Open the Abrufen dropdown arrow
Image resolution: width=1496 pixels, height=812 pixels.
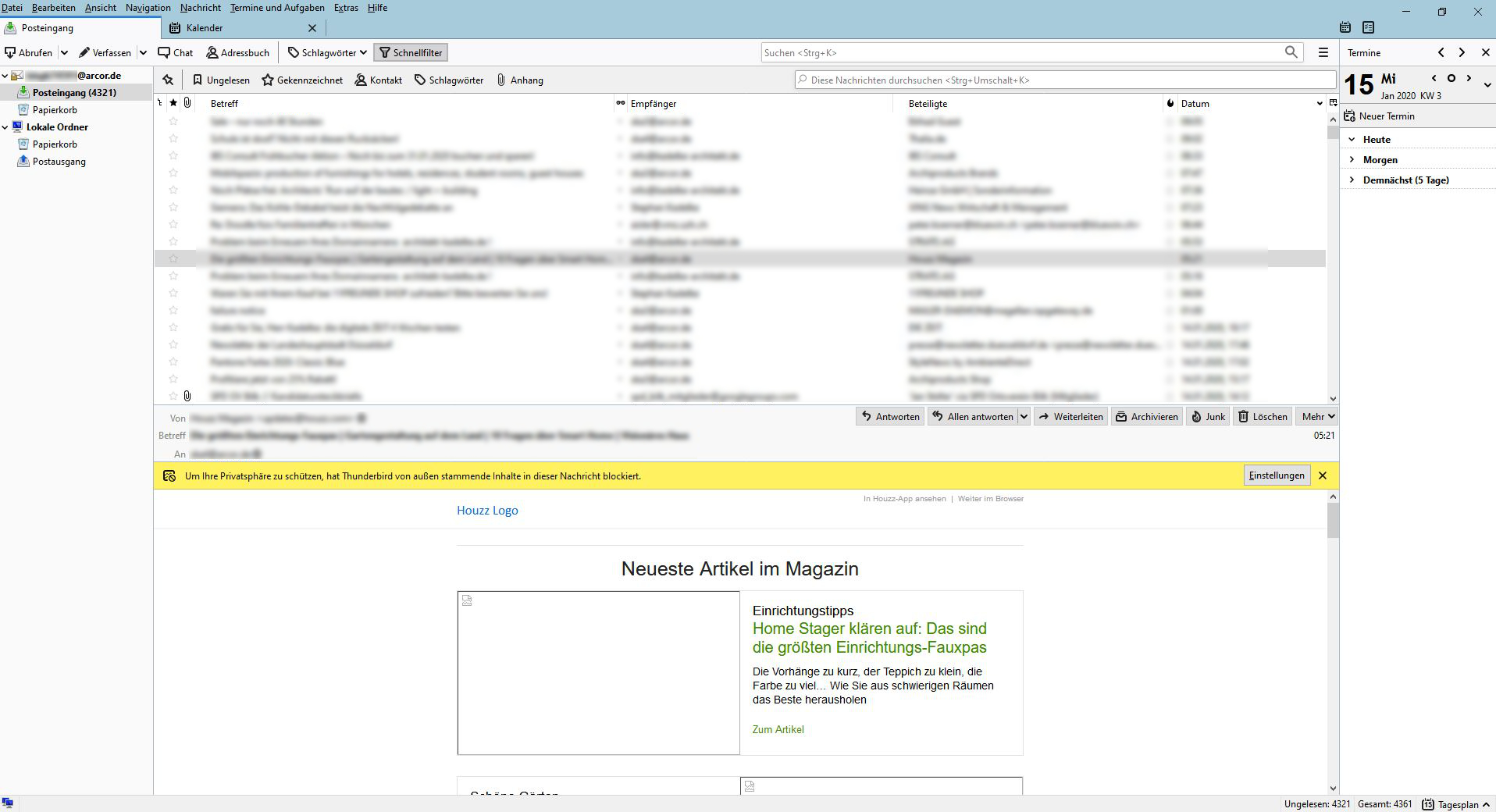click(x=64, y=53)
